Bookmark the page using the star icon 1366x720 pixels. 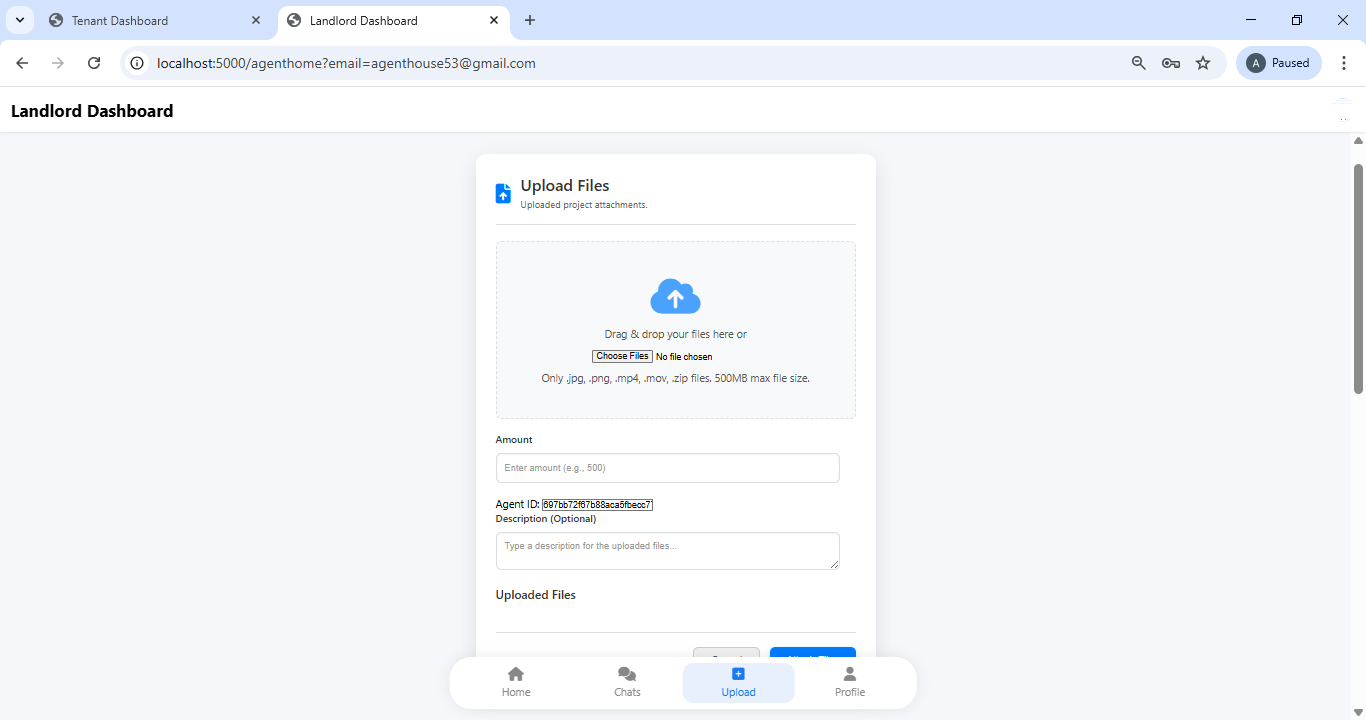[x=1203, y=62]
